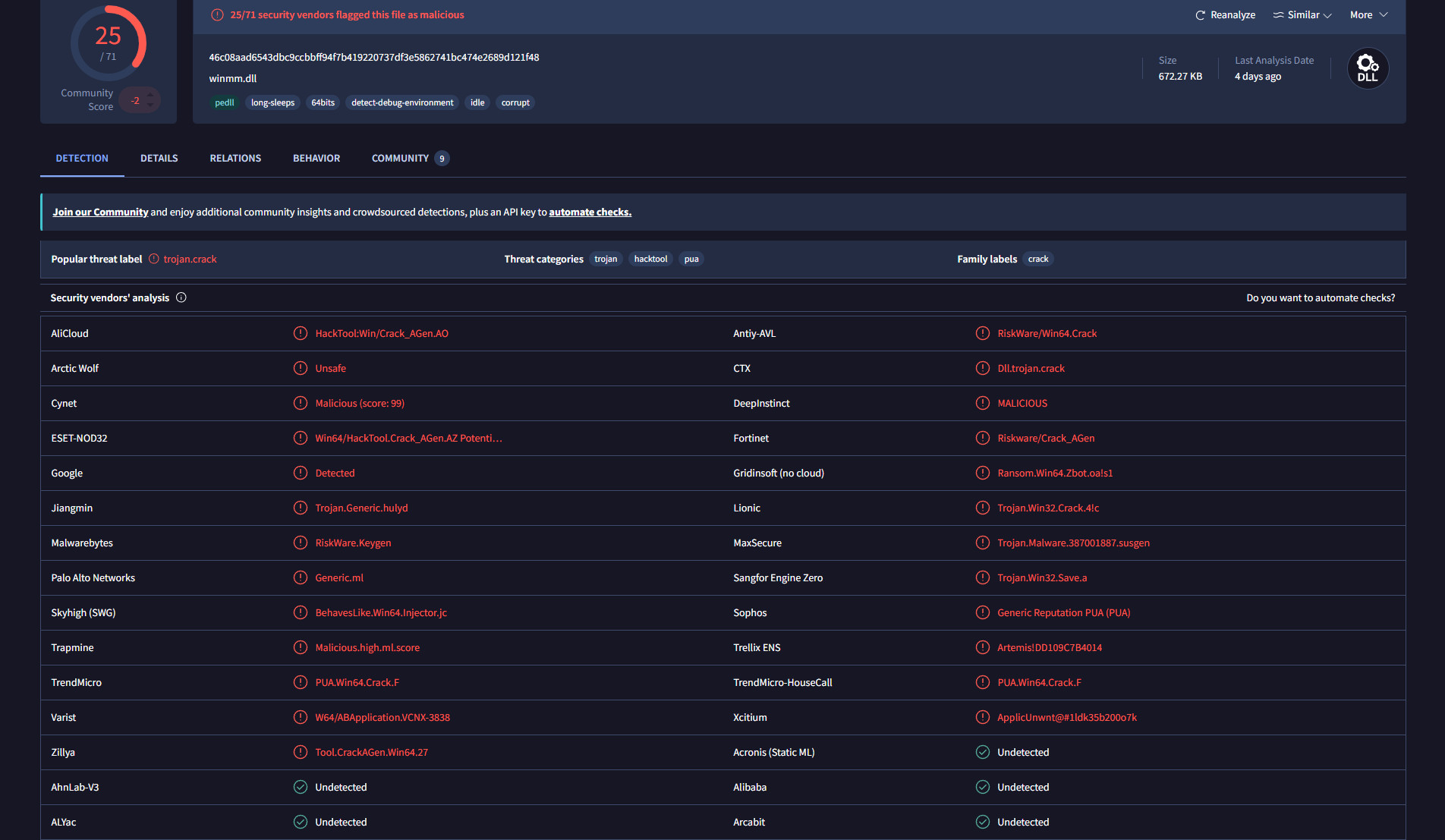Expand the Similar dropdown chevron
The image size is (1445, 840).
click(1327, 15)
